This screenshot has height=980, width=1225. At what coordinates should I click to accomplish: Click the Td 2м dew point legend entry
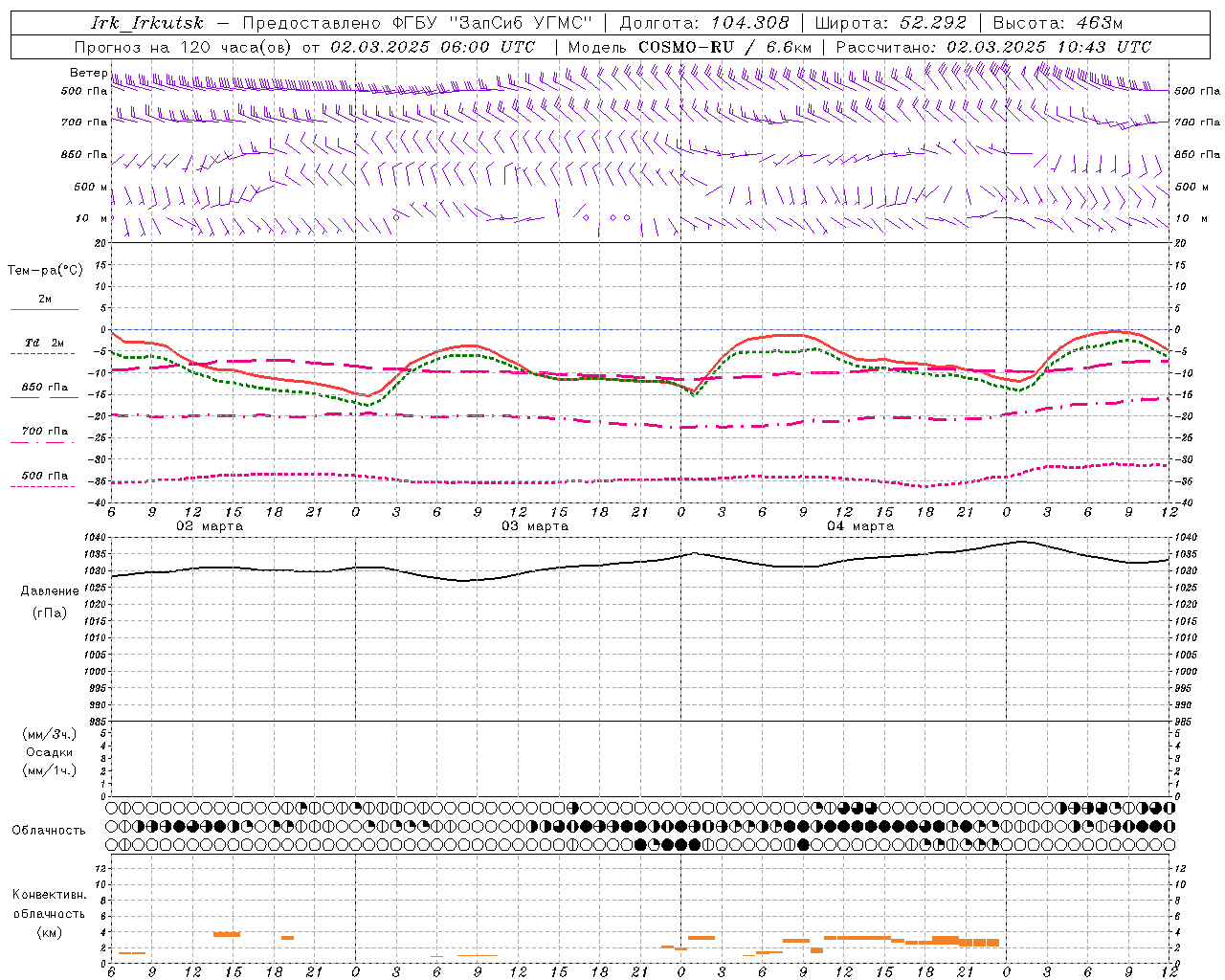(45, 343)
